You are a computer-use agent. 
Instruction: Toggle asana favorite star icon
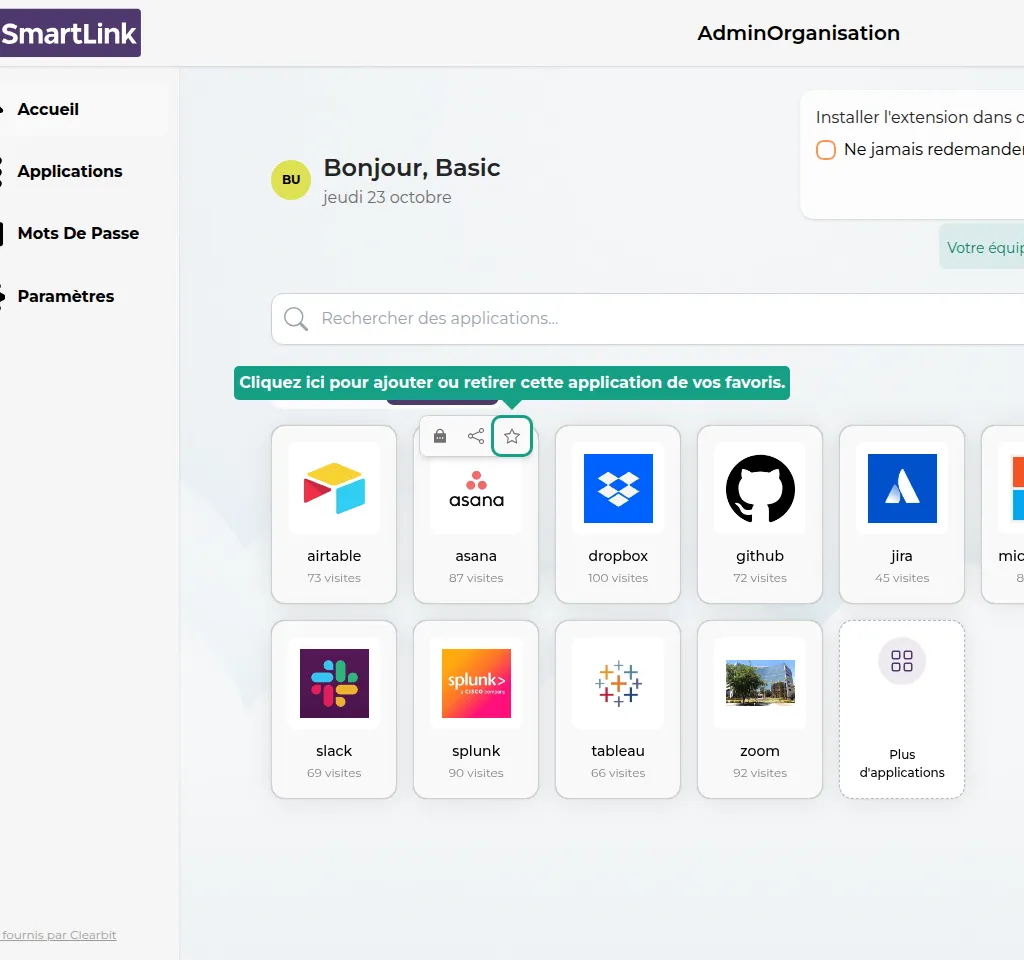(512, 436)
